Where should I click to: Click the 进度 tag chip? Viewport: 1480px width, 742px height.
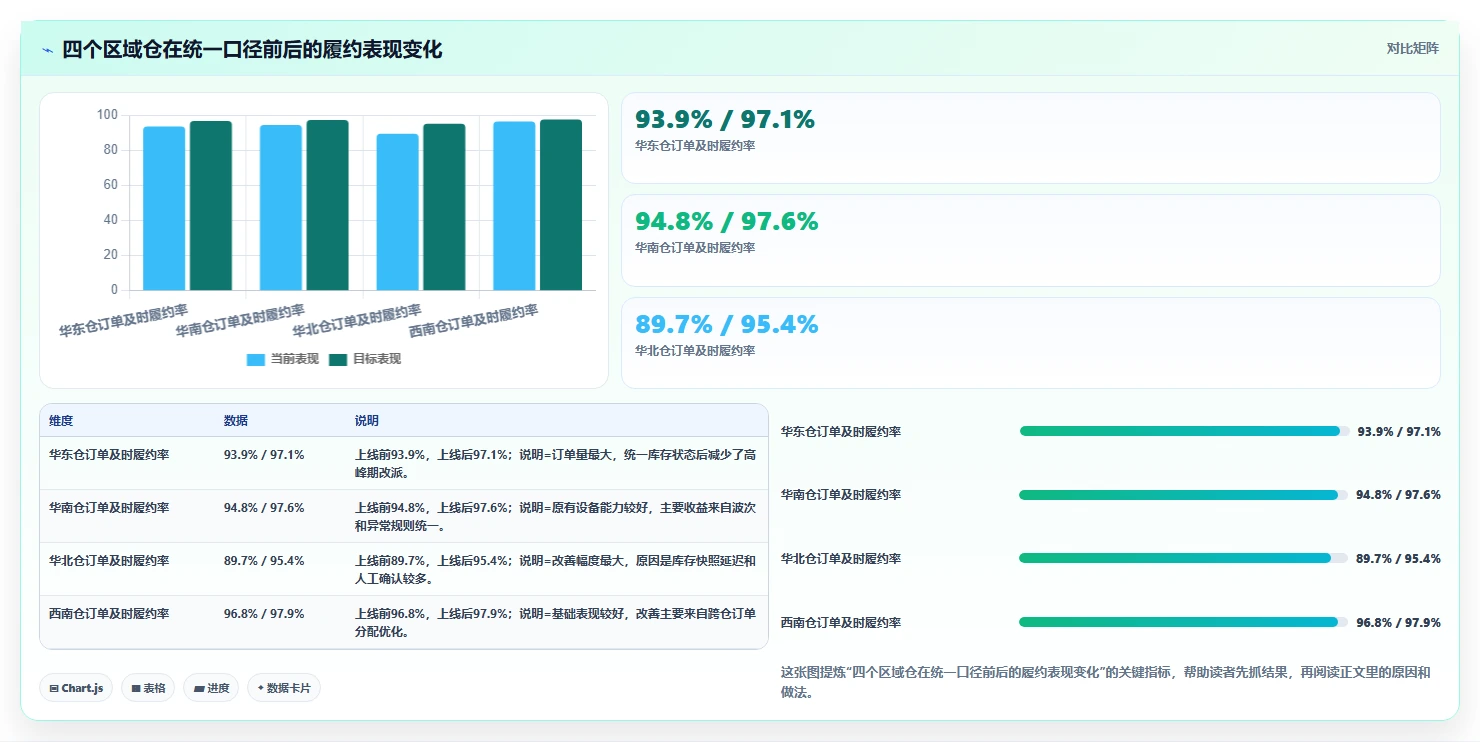pyautogui.click(x=211, y=688)
